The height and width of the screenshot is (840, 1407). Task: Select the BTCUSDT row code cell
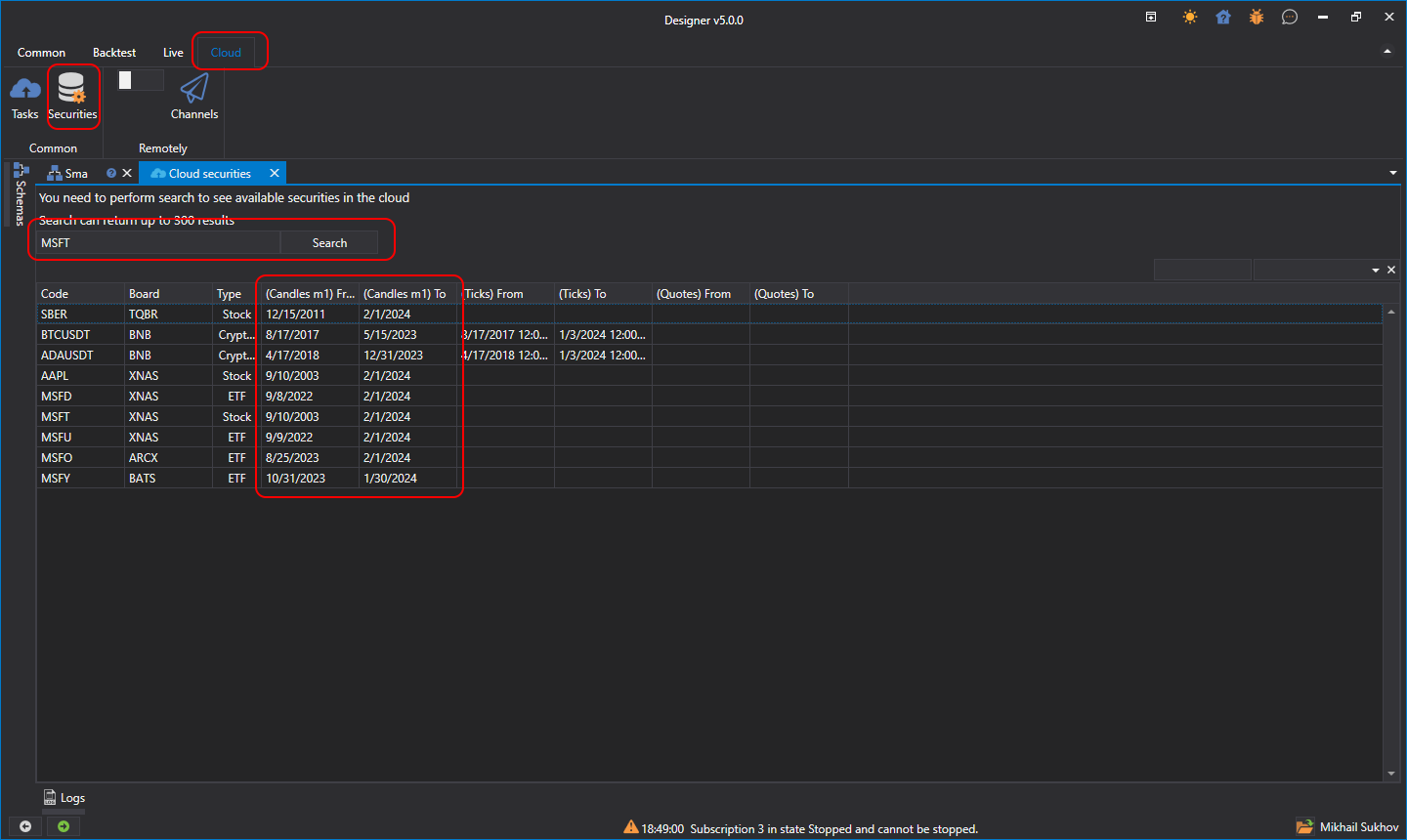(80, 335)
